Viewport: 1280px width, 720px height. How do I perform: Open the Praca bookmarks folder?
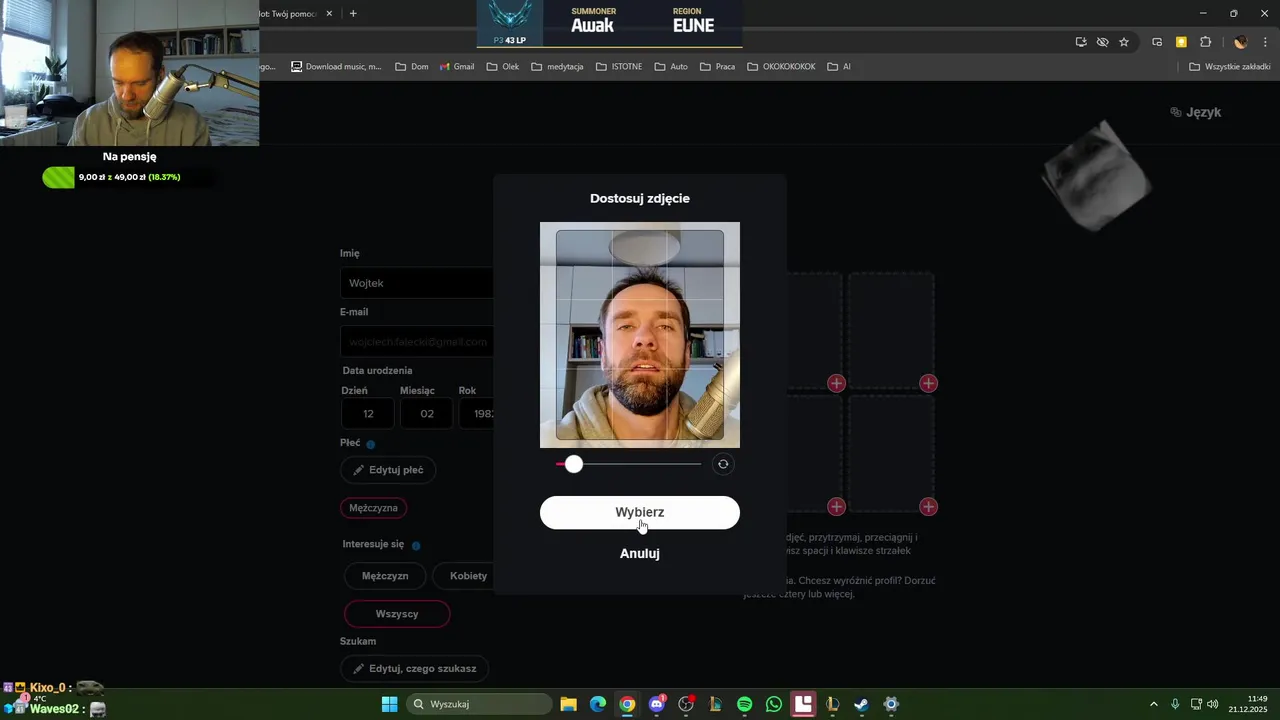coord(717,67)
